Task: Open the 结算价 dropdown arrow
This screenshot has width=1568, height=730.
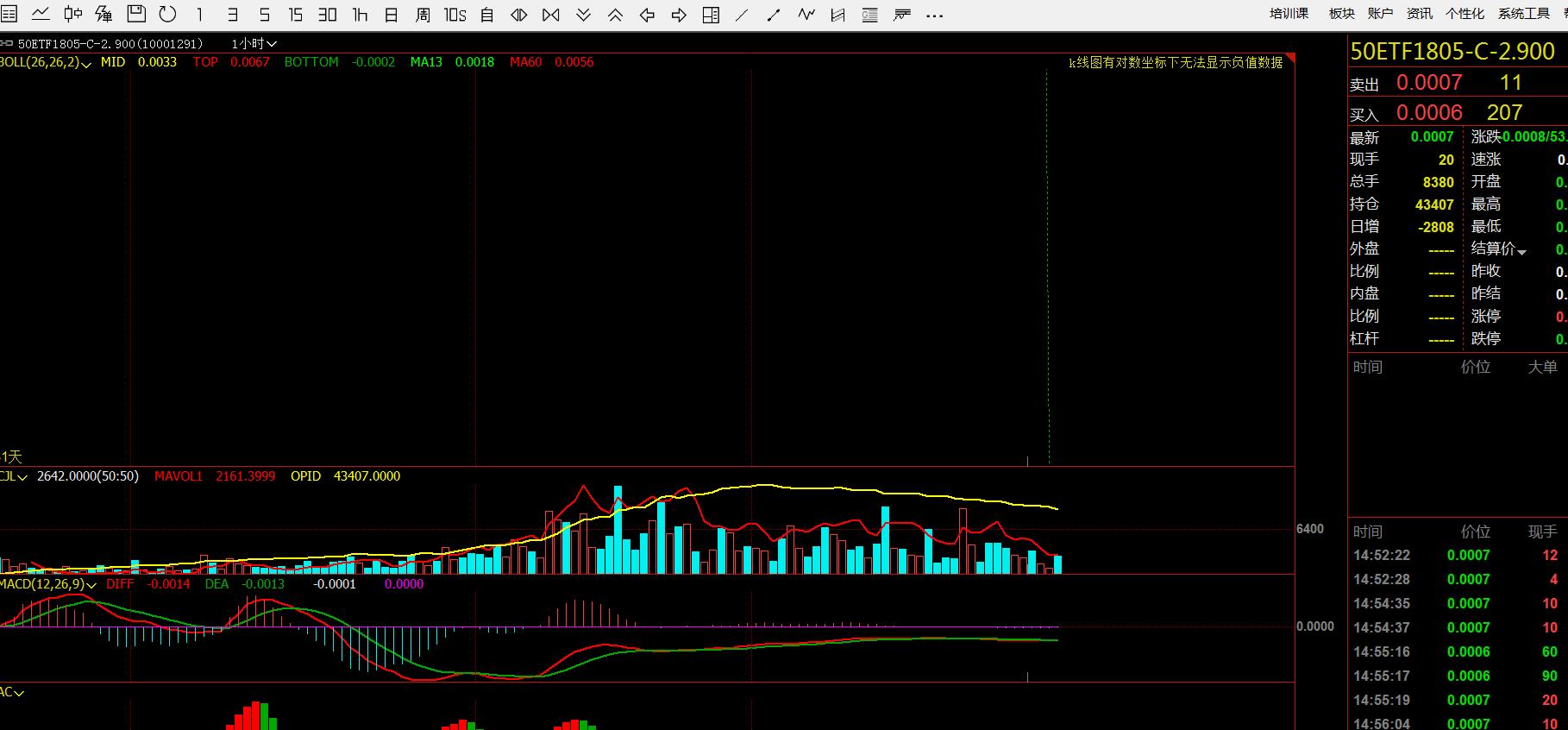Action: (1521, 251)
